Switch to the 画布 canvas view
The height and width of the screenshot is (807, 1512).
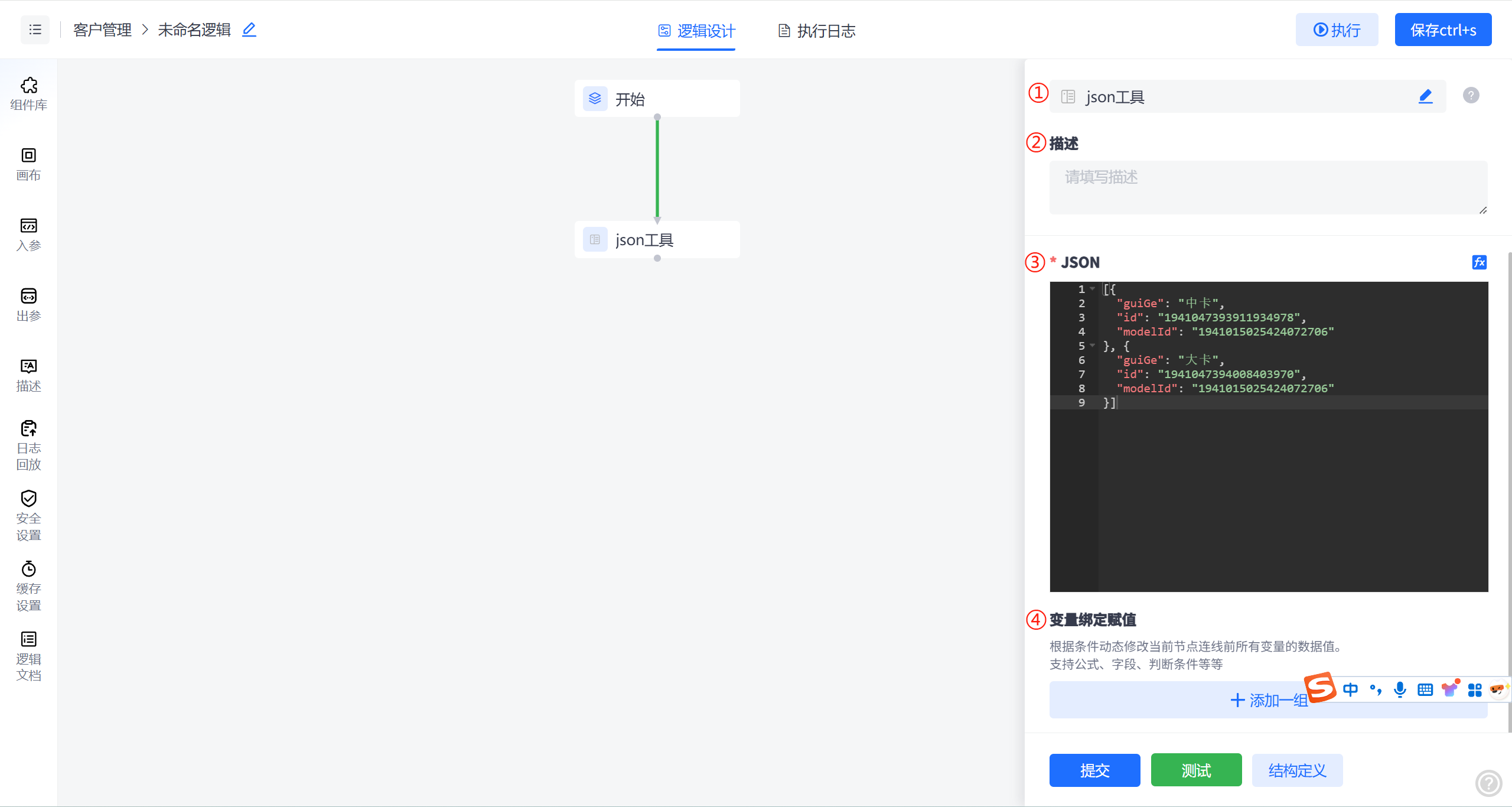28,164
